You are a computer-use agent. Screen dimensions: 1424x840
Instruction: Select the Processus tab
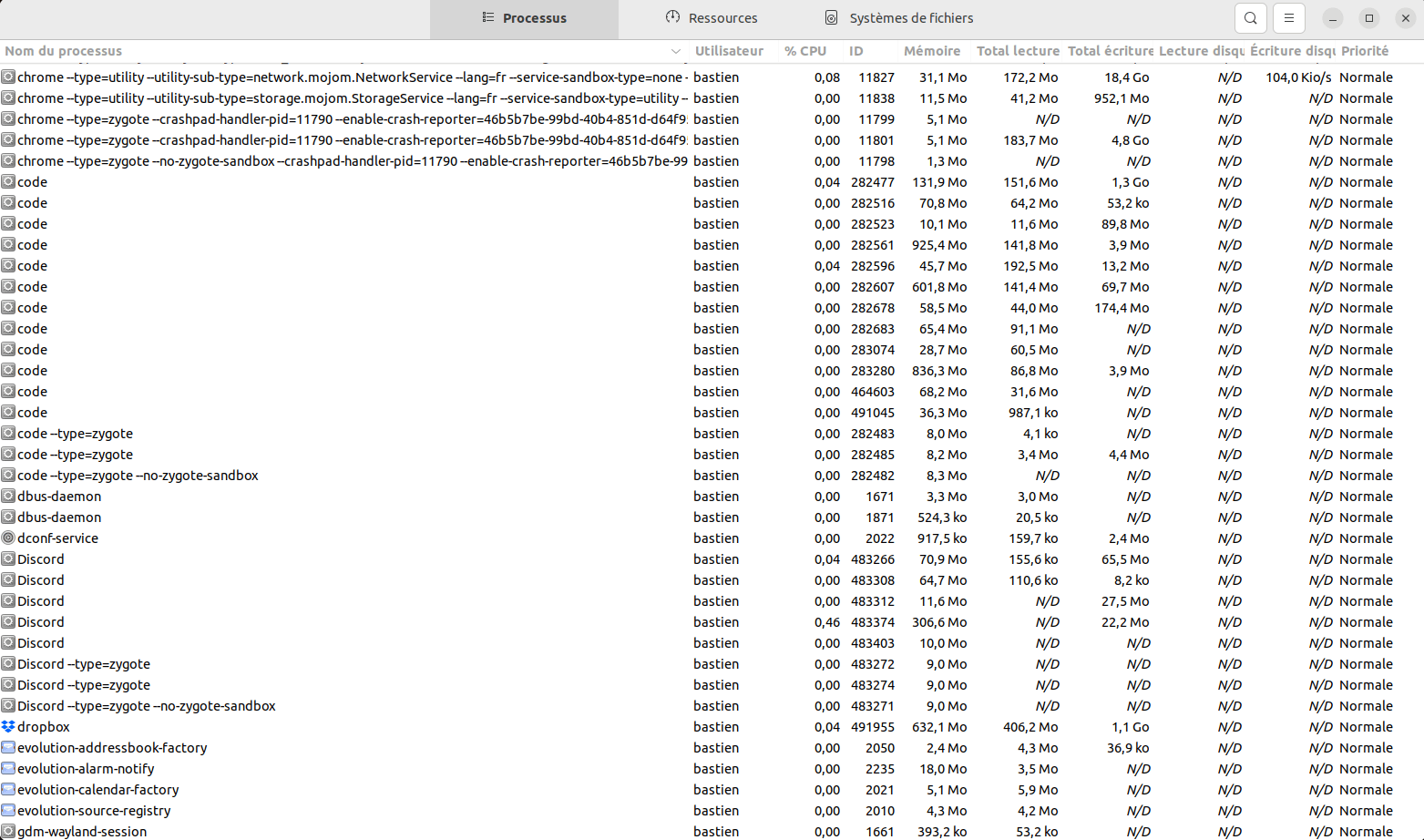pyautogui.click(x=524, y=18)
